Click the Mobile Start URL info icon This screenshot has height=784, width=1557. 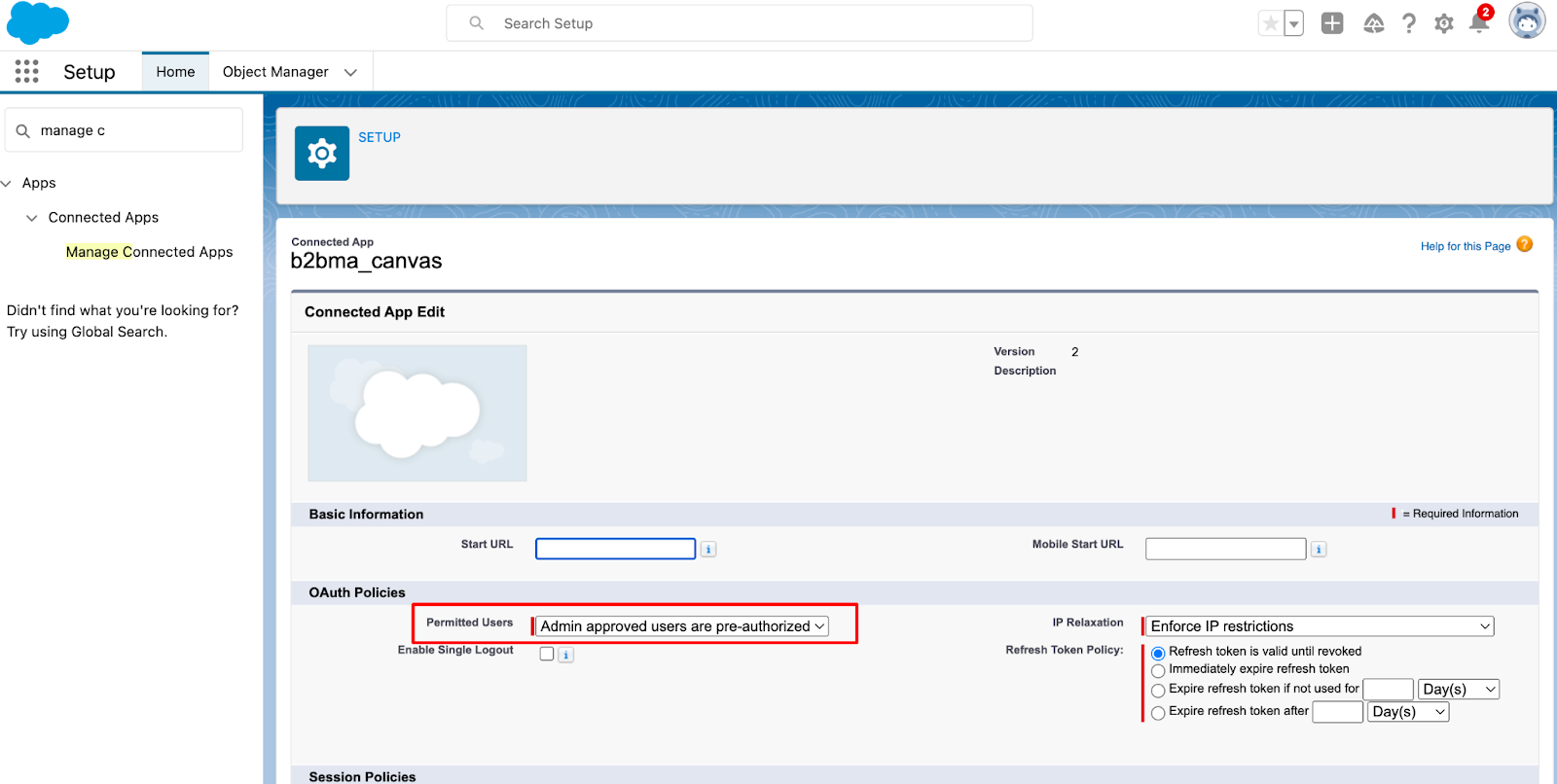[x=1319, y=550]
